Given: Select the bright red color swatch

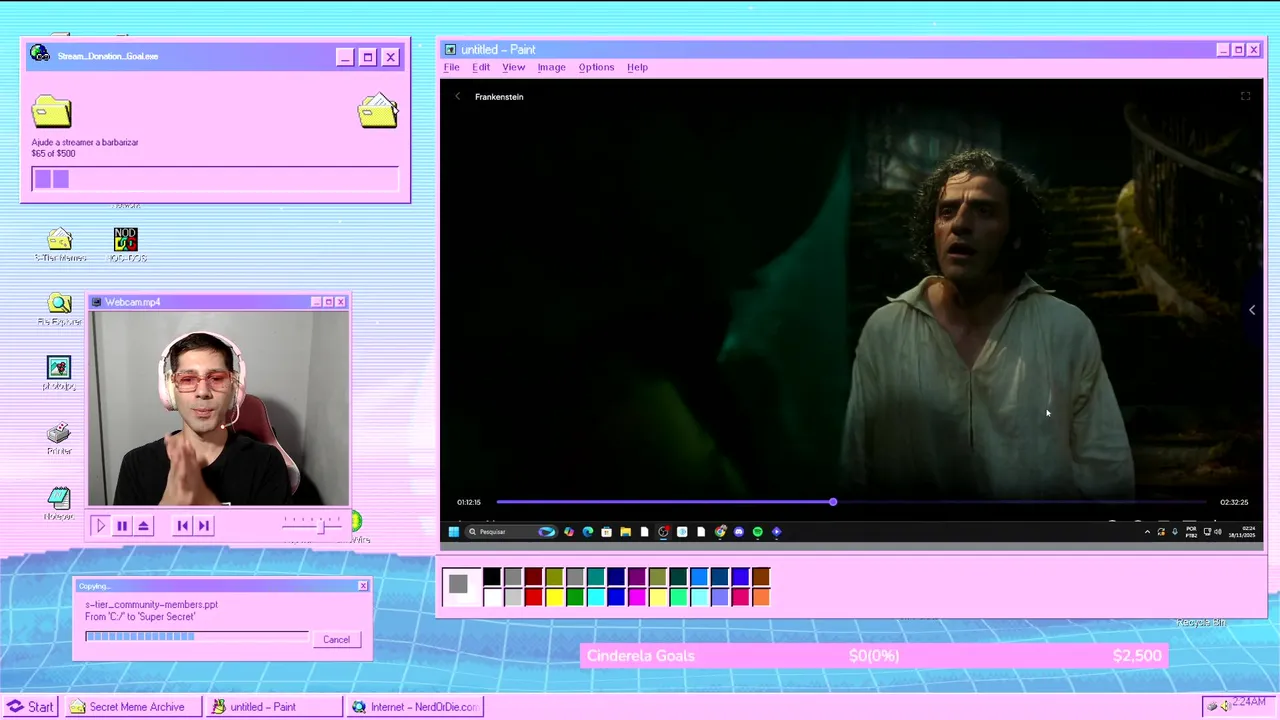Looking at the screenshot, I should pyautogui.click(x=533, y=597).
